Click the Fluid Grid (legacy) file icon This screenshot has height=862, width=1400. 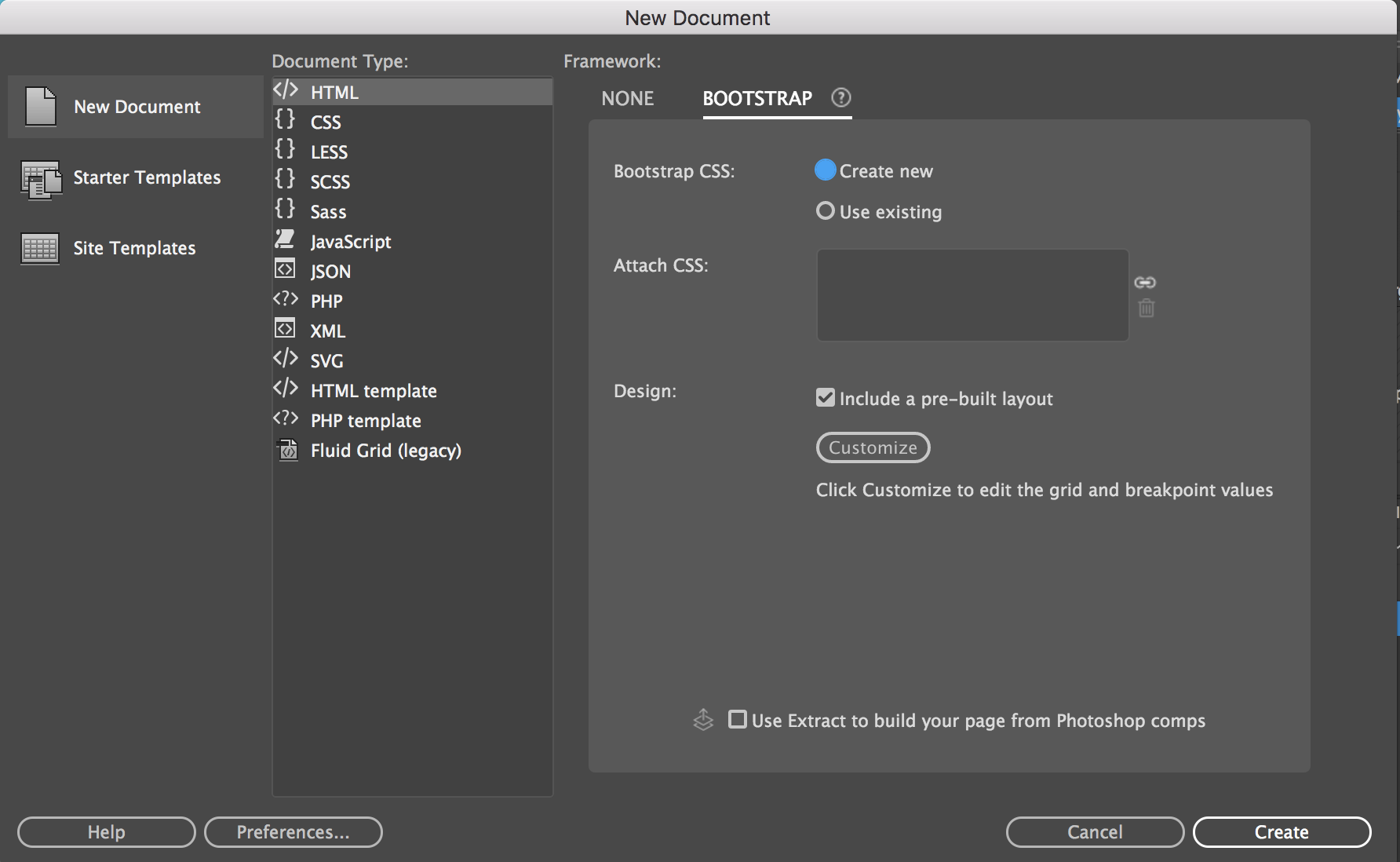tap(287, 450)
